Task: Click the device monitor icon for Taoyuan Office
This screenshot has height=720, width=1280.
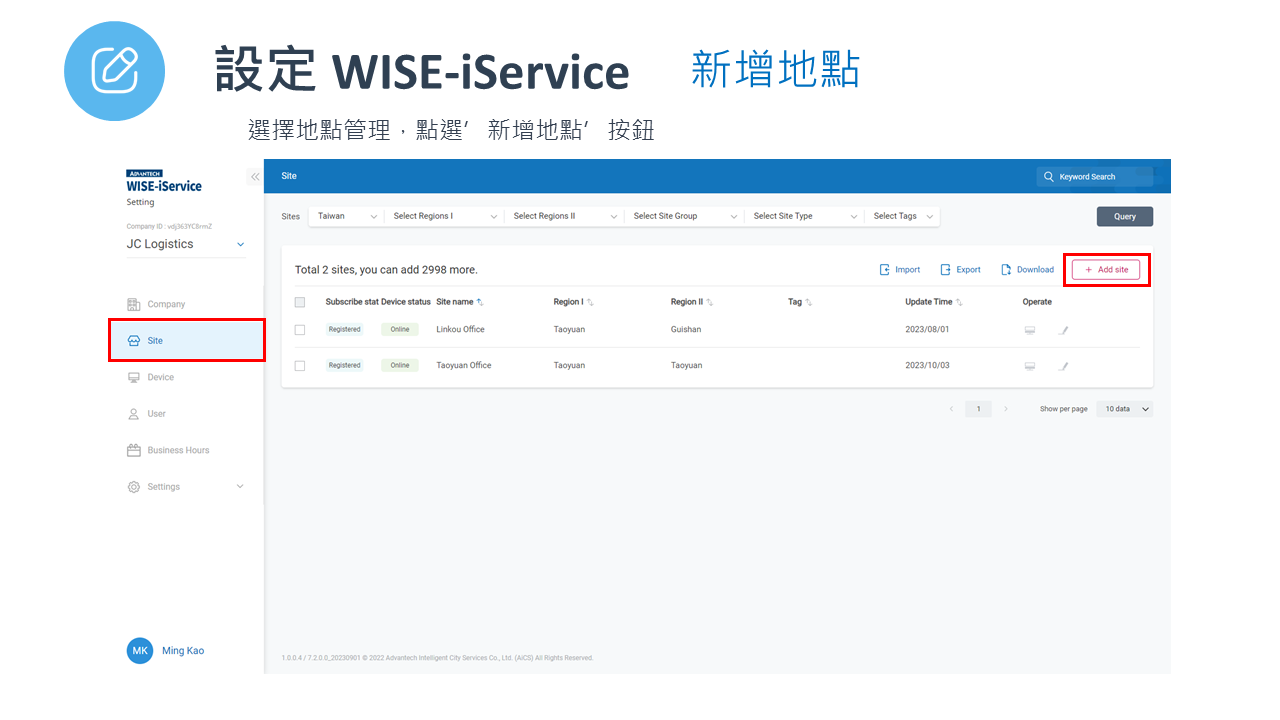Action: pos(1030,366)
